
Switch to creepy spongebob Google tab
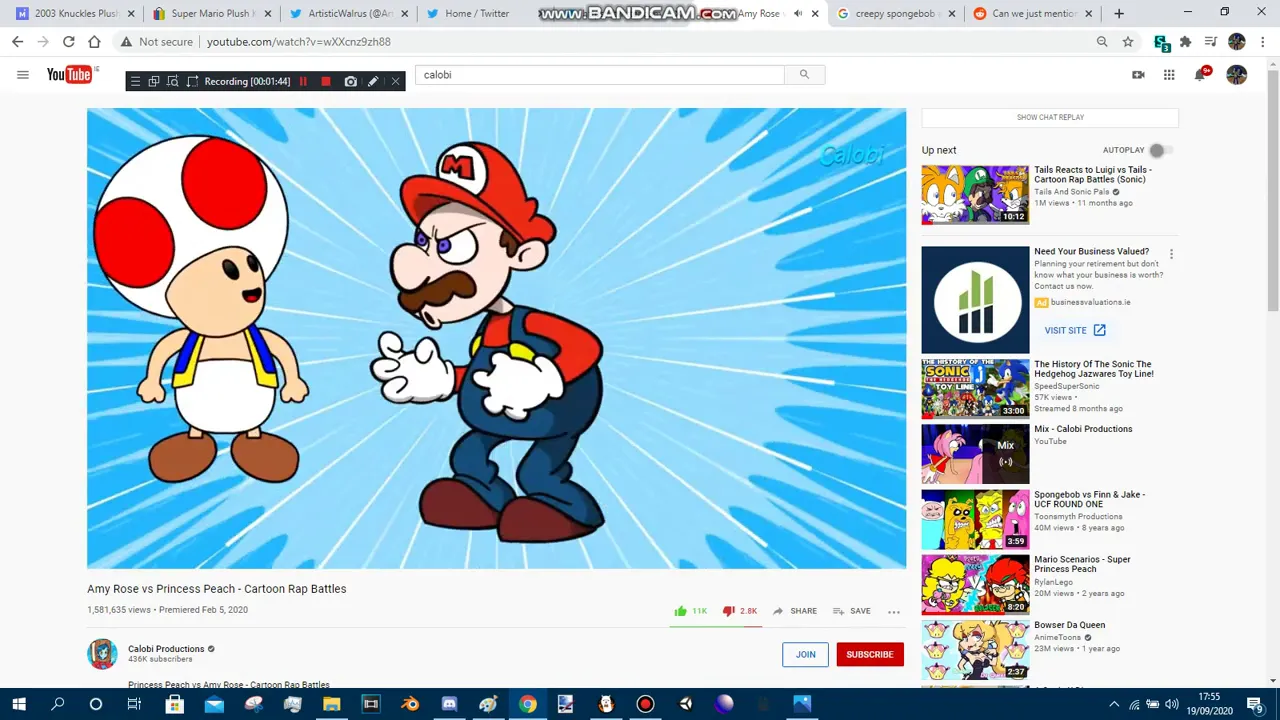click(895, 14)
